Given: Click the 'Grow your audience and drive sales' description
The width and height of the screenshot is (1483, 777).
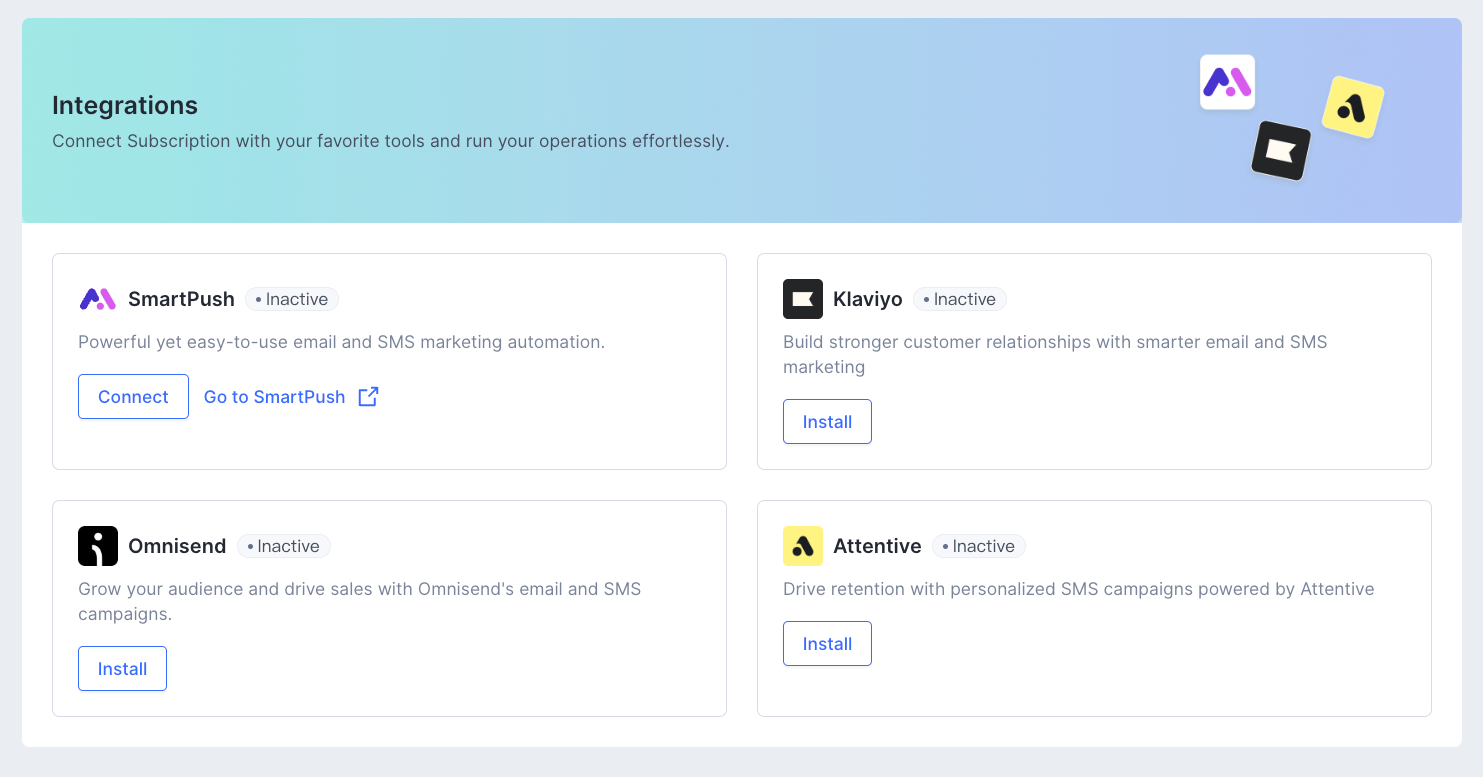Looking at the screenshot, I should (360, 601).
